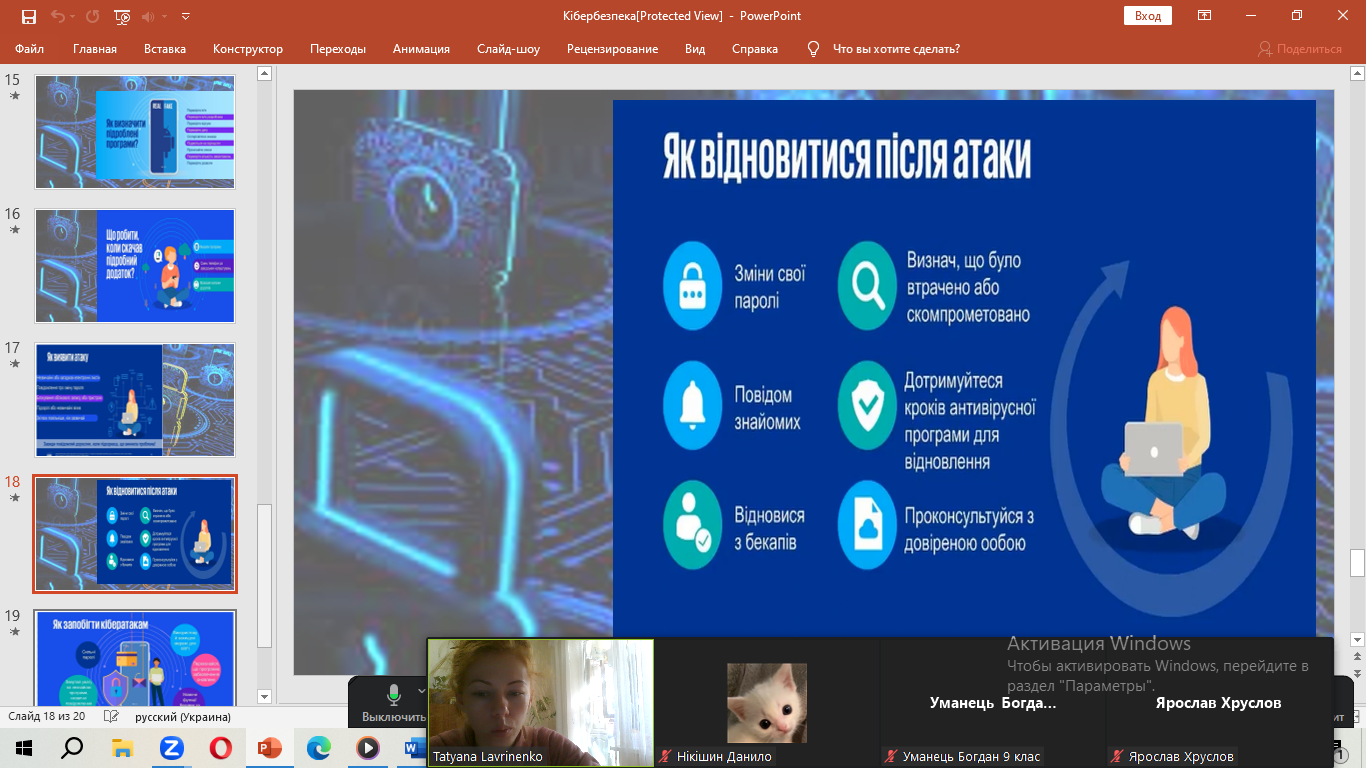This screenshot has width=1366, height=768.
Task: Open the ribbon display options icon
Action: tap(1204, 16)
